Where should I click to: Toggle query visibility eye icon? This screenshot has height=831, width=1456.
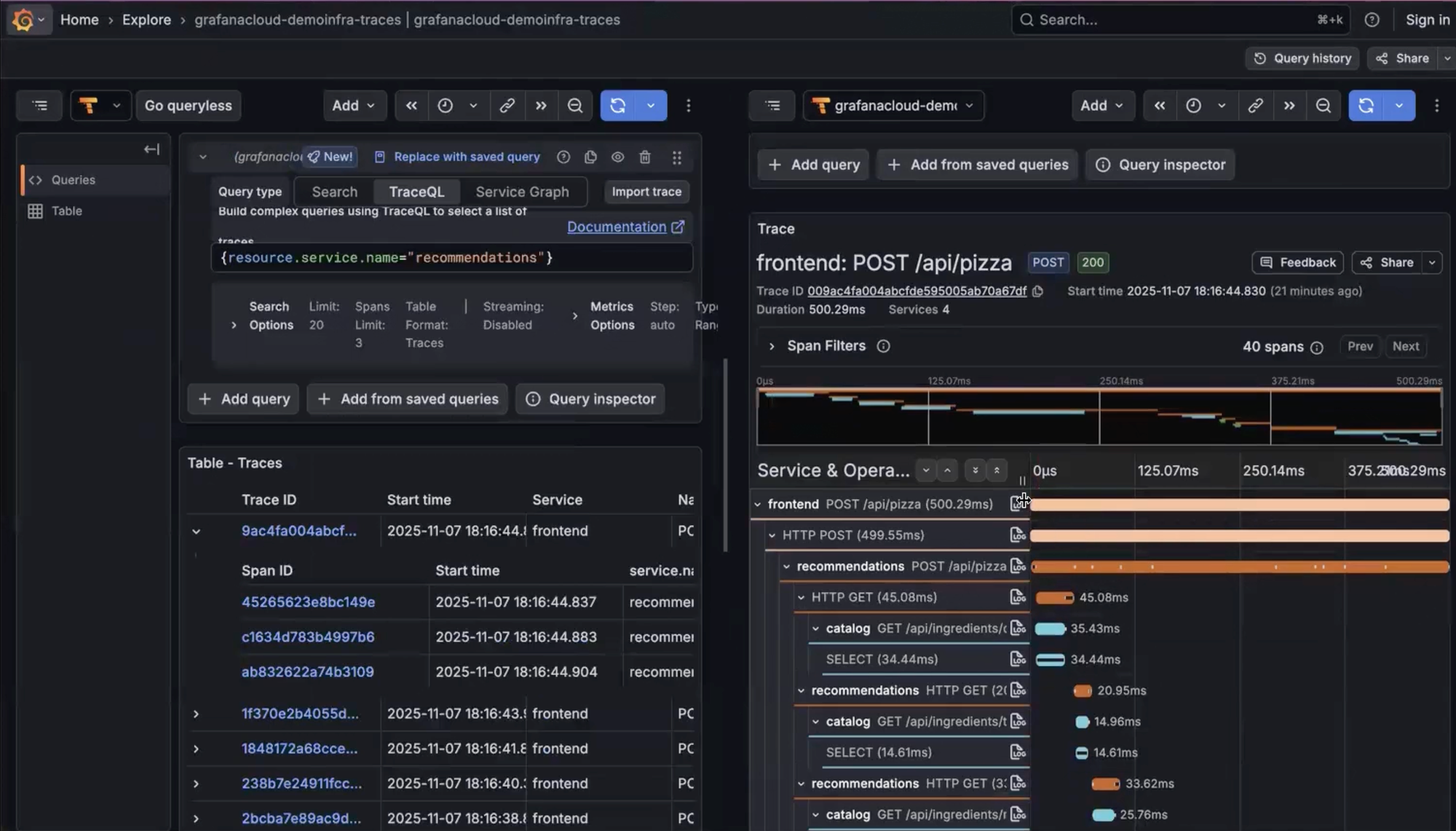(x=617, y=157)
